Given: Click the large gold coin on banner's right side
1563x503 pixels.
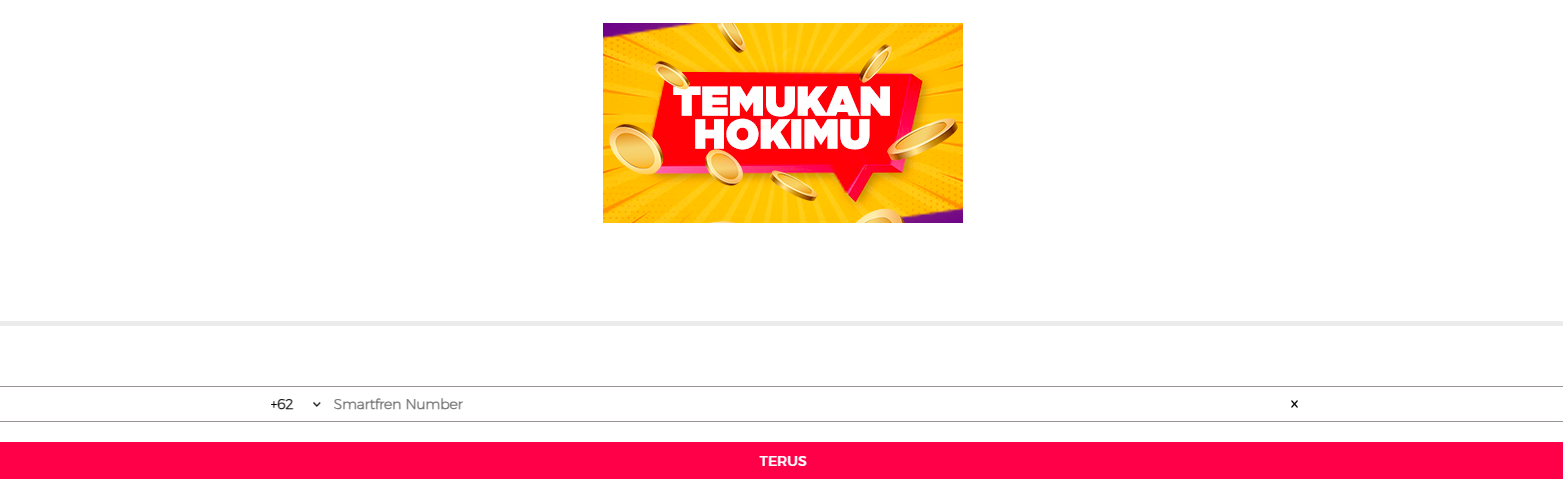Looking at the screenshot, I should pyautogui.click(x=922, y=139).
